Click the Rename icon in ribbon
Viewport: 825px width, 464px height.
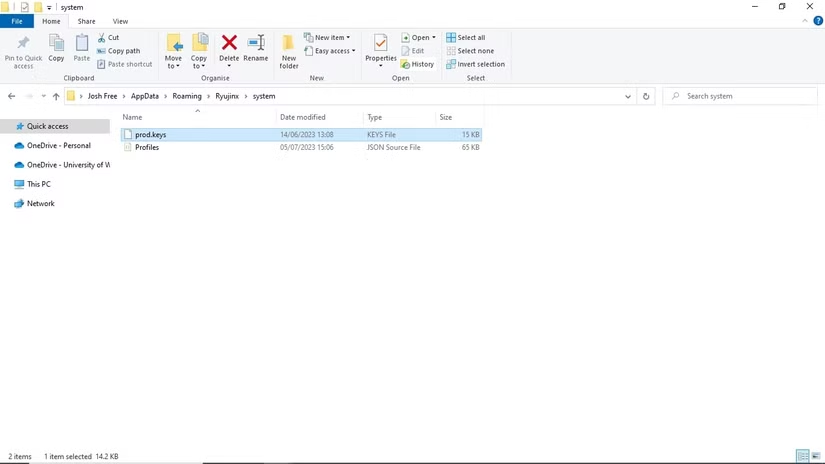click(x=256, y=43)
